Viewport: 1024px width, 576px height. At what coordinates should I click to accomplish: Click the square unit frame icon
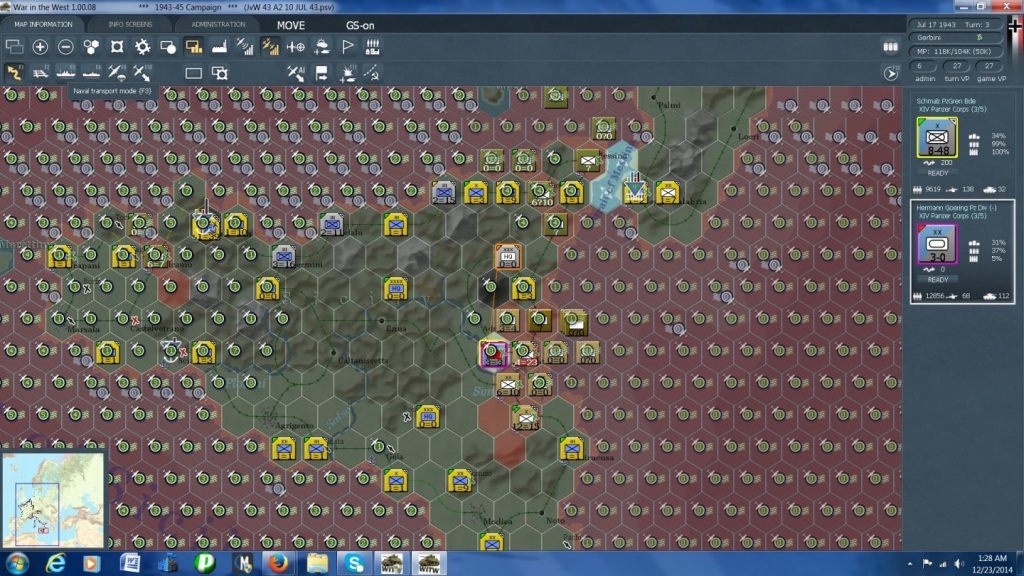pos(116,46)
